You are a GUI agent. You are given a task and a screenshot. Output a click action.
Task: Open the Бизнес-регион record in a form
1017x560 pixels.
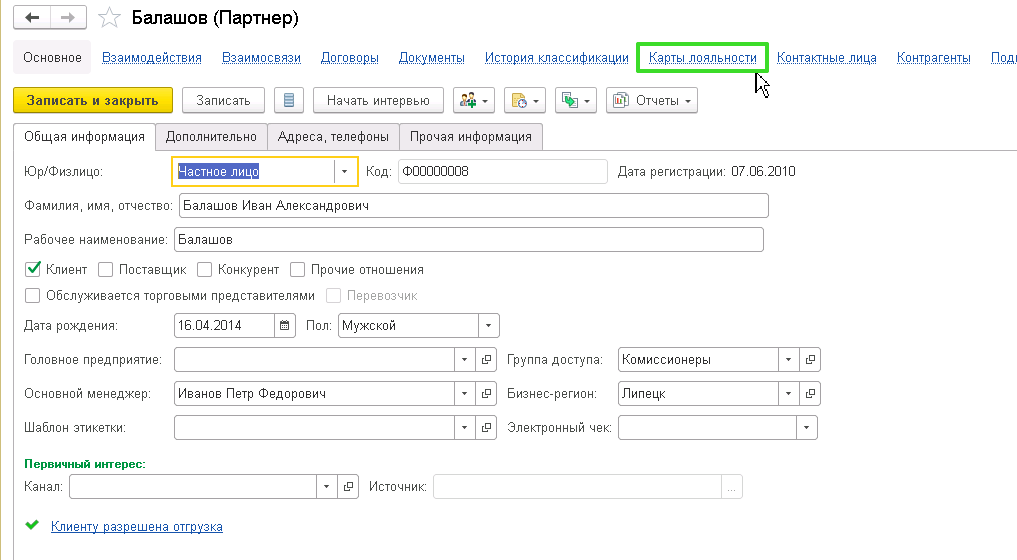[x=810, y=393]
